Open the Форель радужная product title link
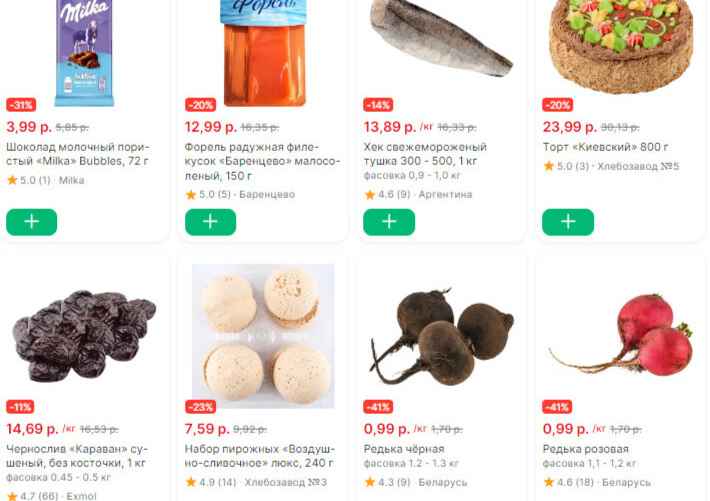Viewport: 710px width, 501px height. pyautogui.click(x=262, y=161)
